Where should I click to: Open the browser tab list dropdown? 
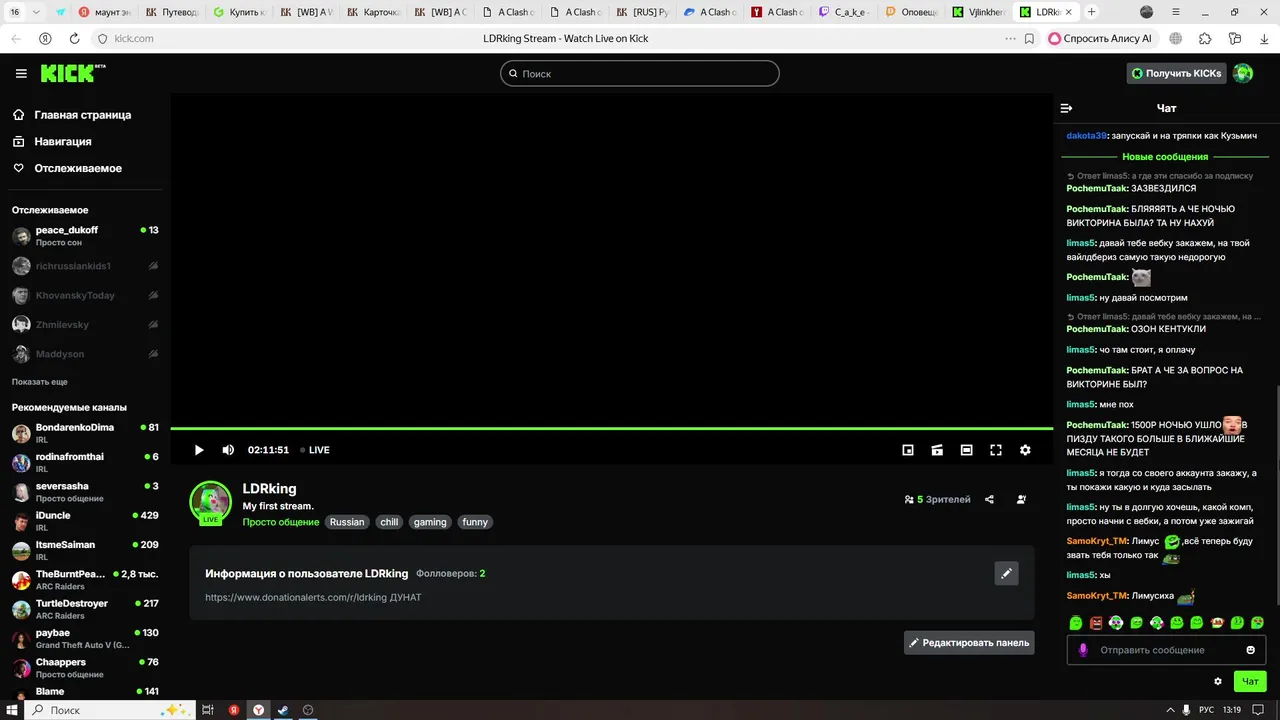(37, 12)
